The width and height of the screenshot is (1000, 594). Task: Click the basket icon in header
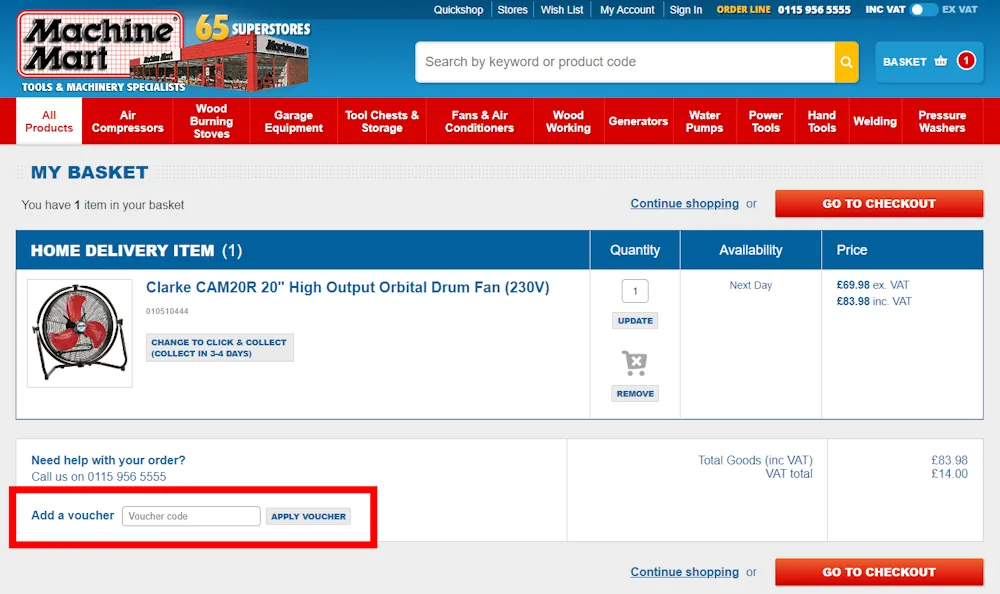[x=941, y=61]
